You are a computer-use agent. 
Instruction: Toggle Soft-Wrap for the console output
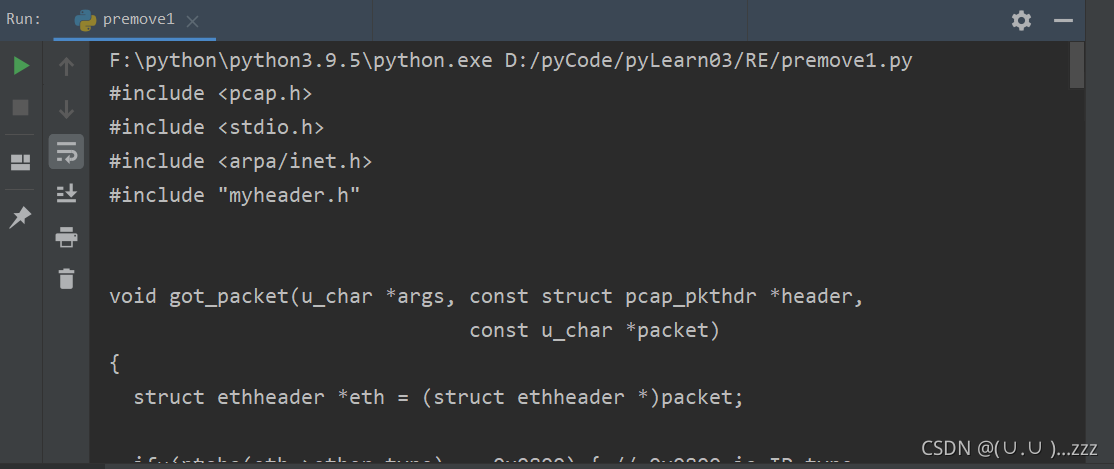click(67, 152)
